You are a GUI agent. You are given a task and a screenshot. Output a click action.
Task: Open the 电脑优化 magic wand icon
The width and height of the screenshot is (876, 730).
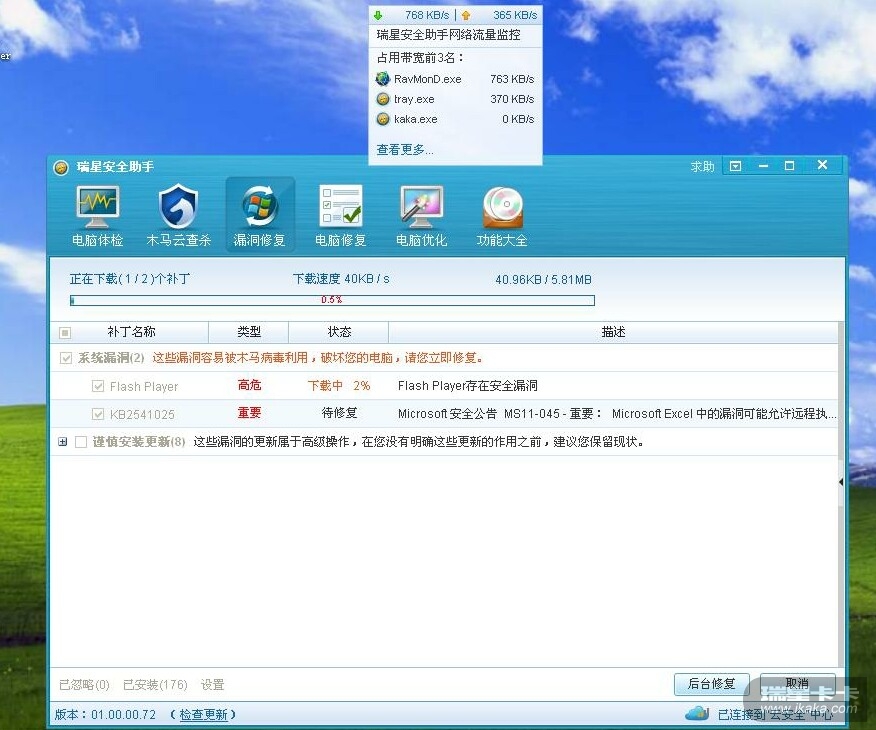(x=422, y=207)
